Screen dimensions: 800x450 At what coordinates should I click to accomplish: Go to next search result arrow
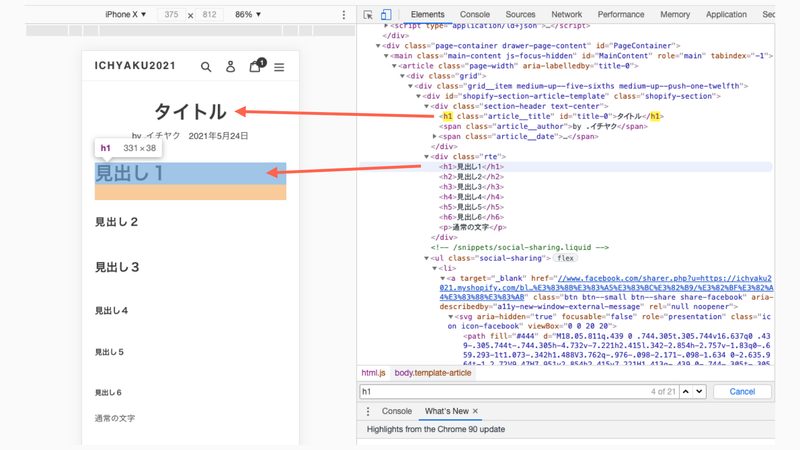699,391
